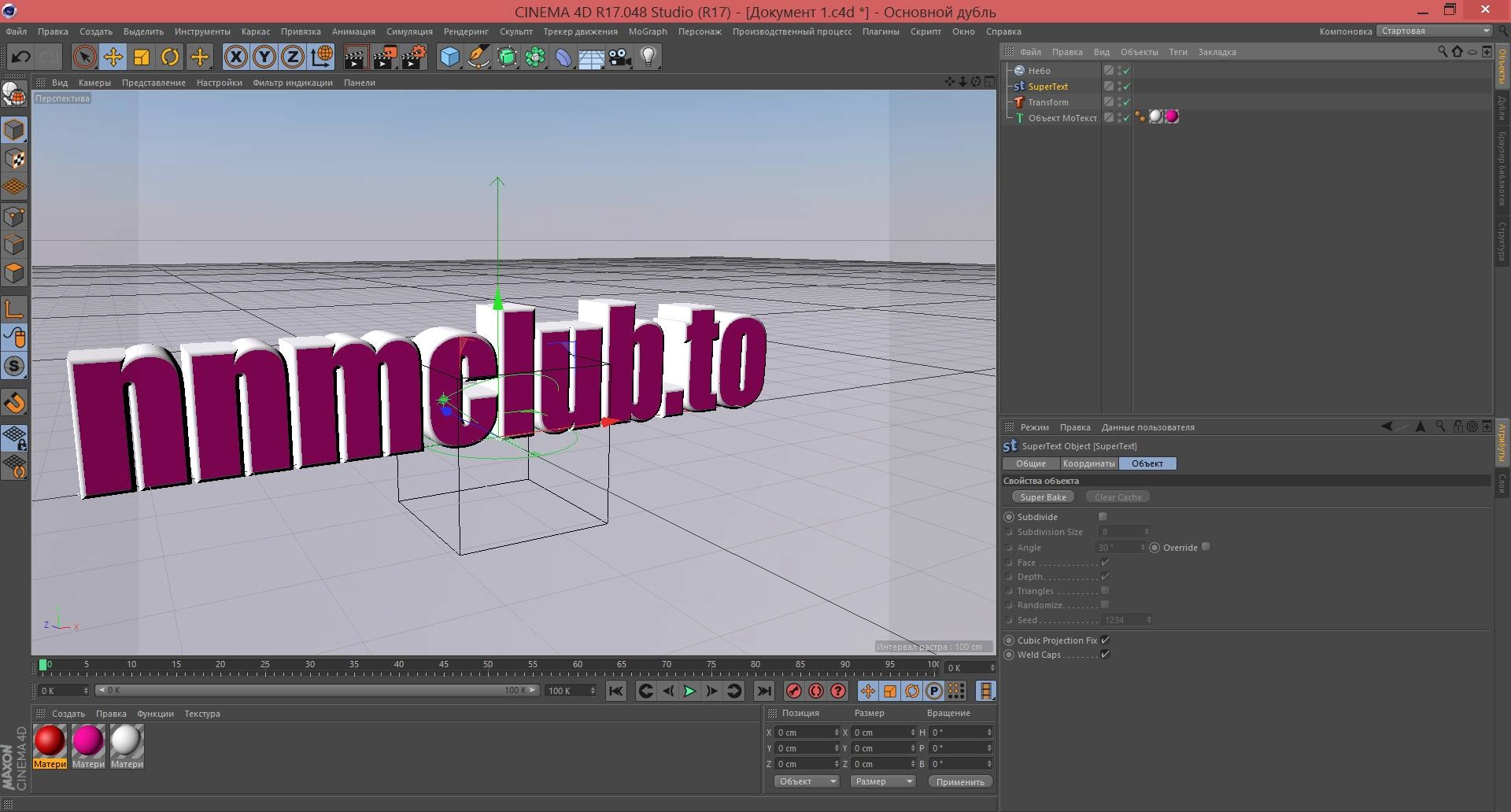Image resolution: width=1511 pixels, height=812 pixels.
Task: Go to end of timeline
Action: pyautogui.click(x=763, y=691)
